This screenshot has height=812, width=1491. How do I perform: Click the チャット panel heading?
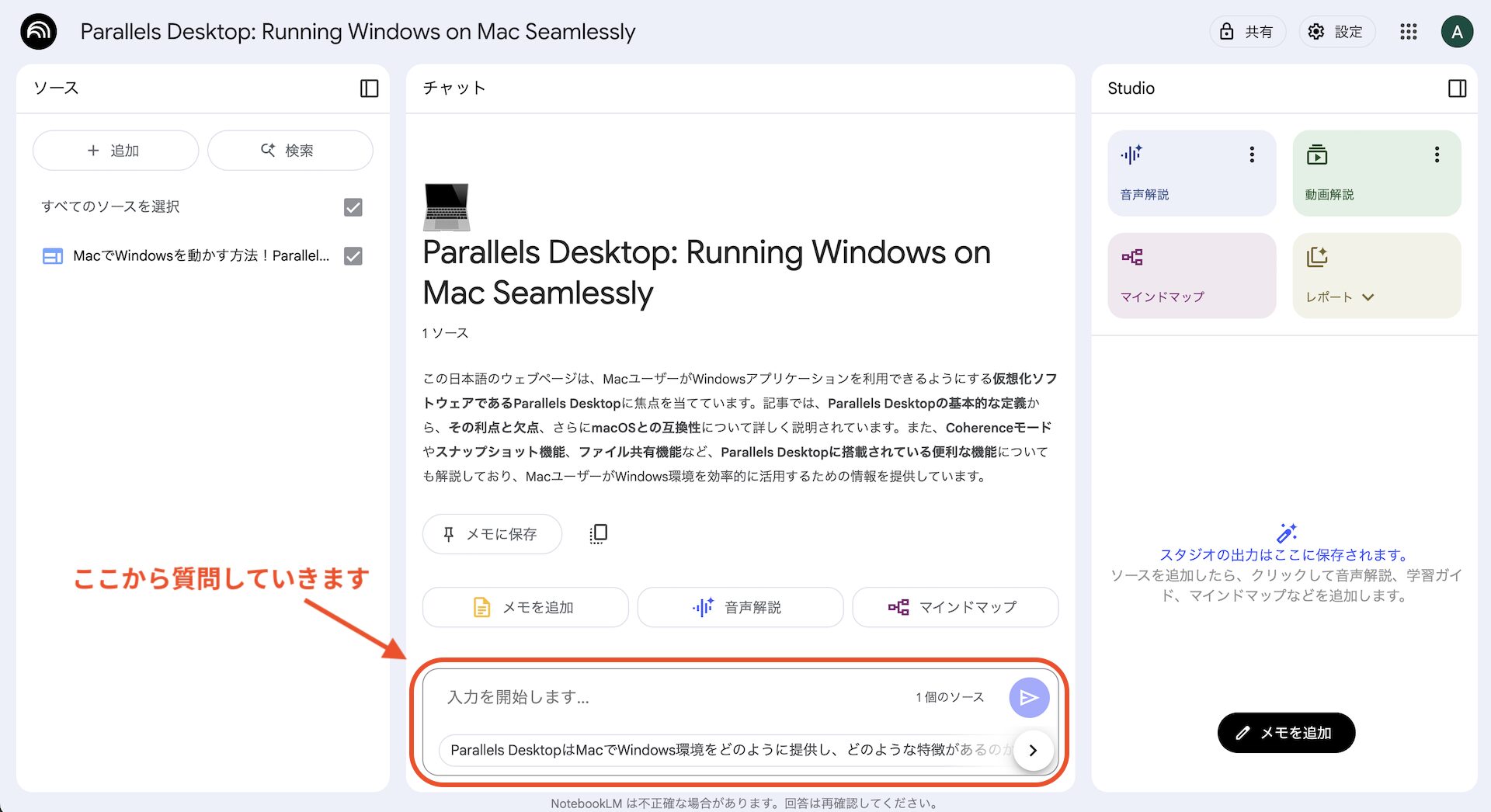454,88
